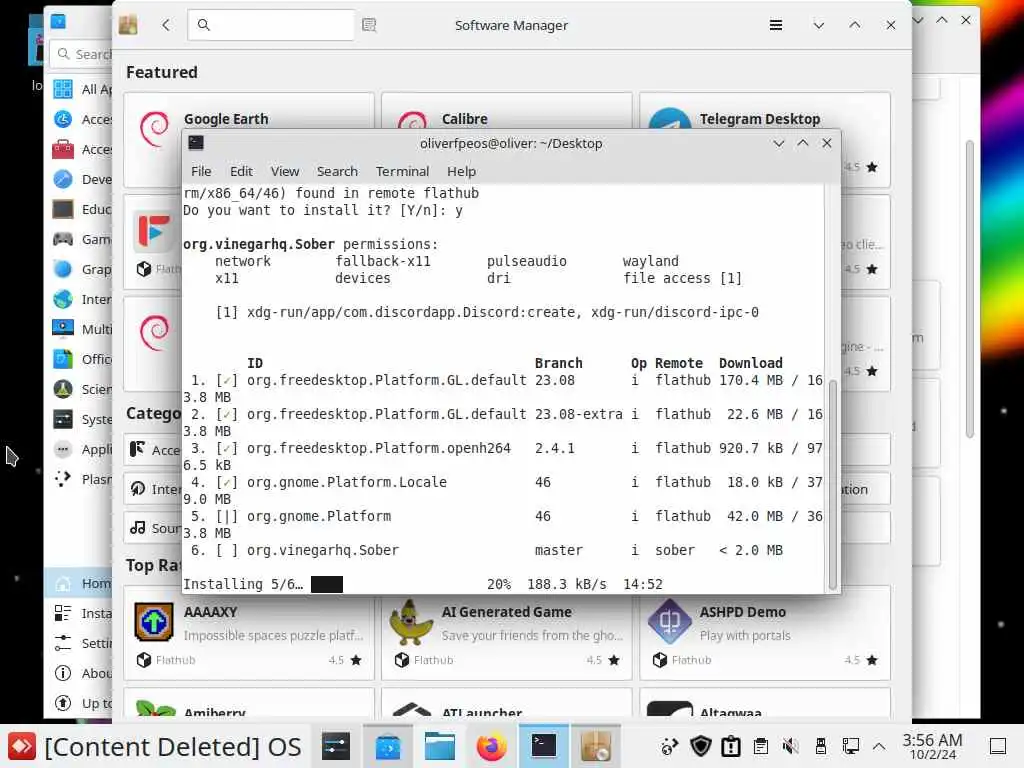Open the terminal Help menu
The image size is (1024, 768).
pos(461,171)
